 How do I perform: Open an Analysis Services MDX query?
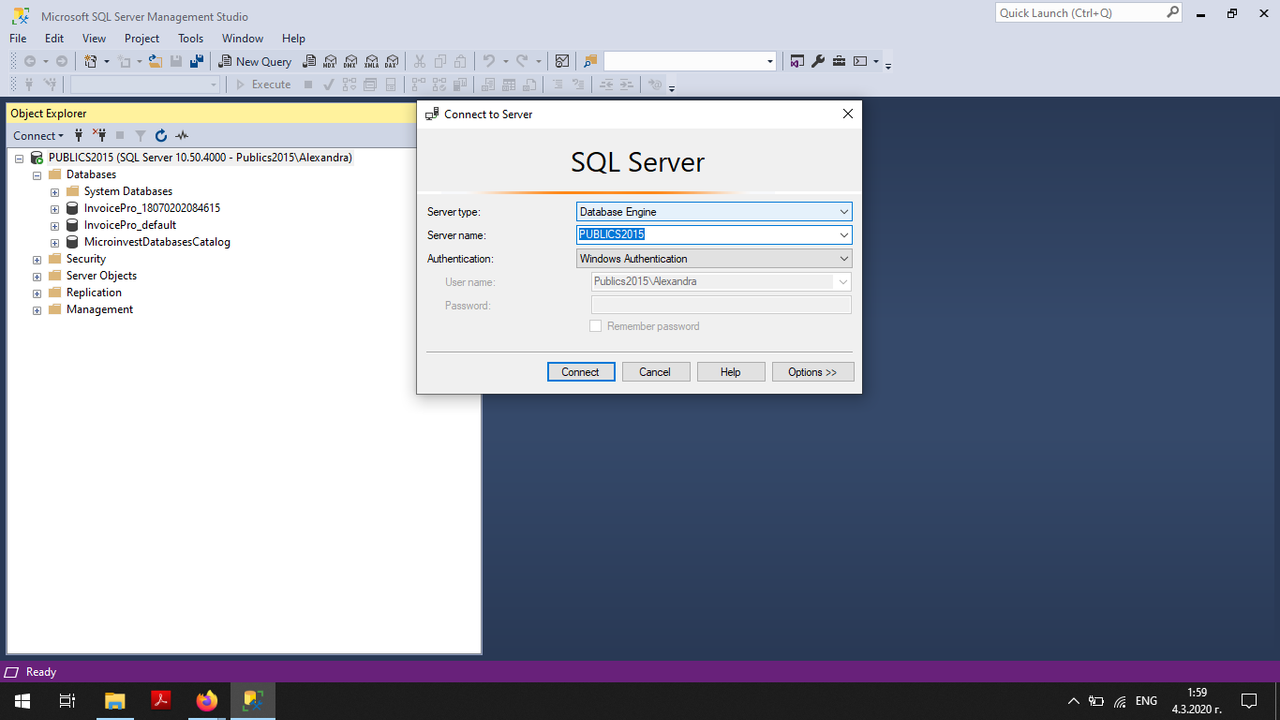click(x=329, y=61)
